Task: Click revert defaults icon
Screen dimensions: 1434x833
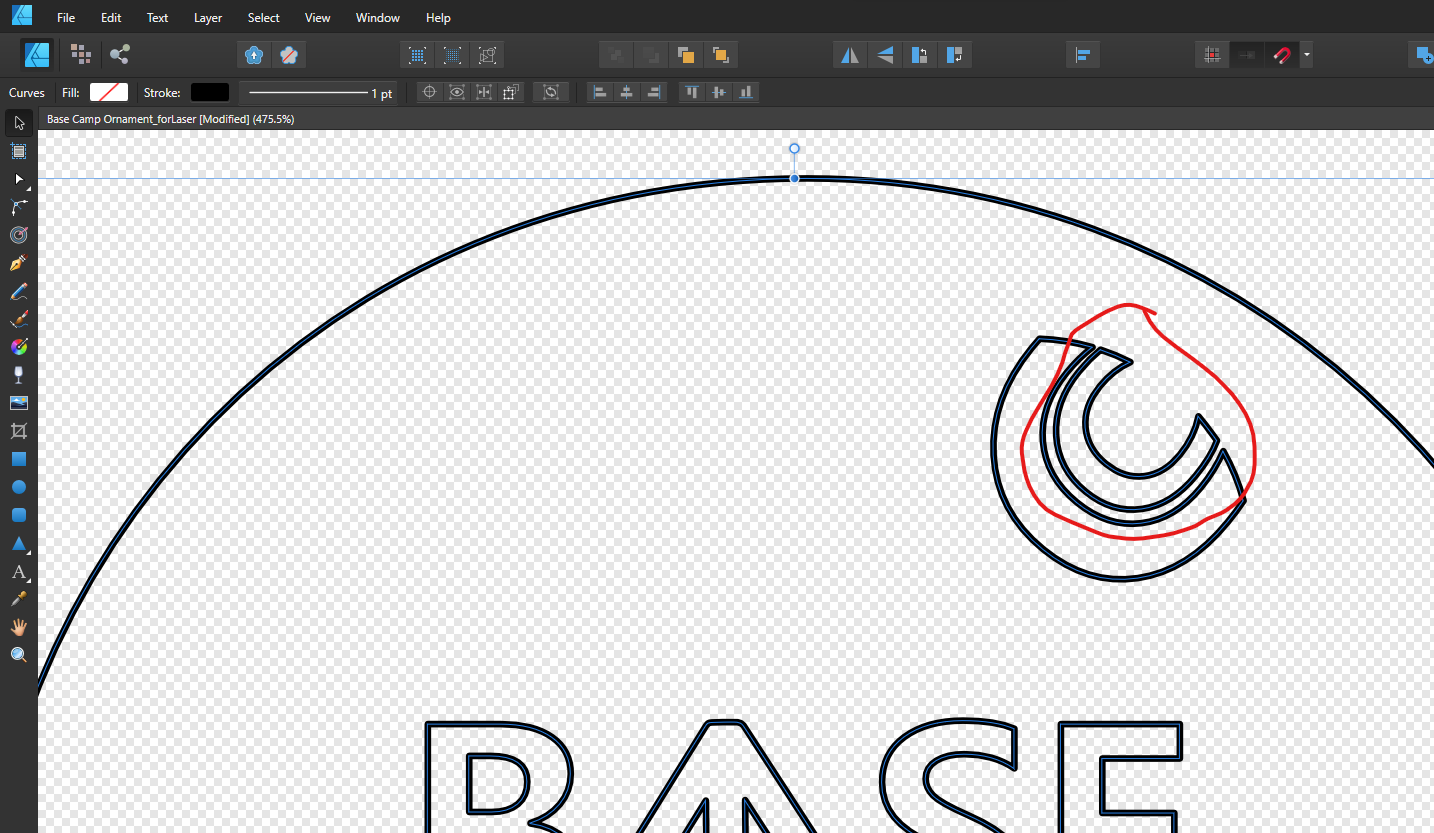Action: pyautogui.click(x=289, y=55)
